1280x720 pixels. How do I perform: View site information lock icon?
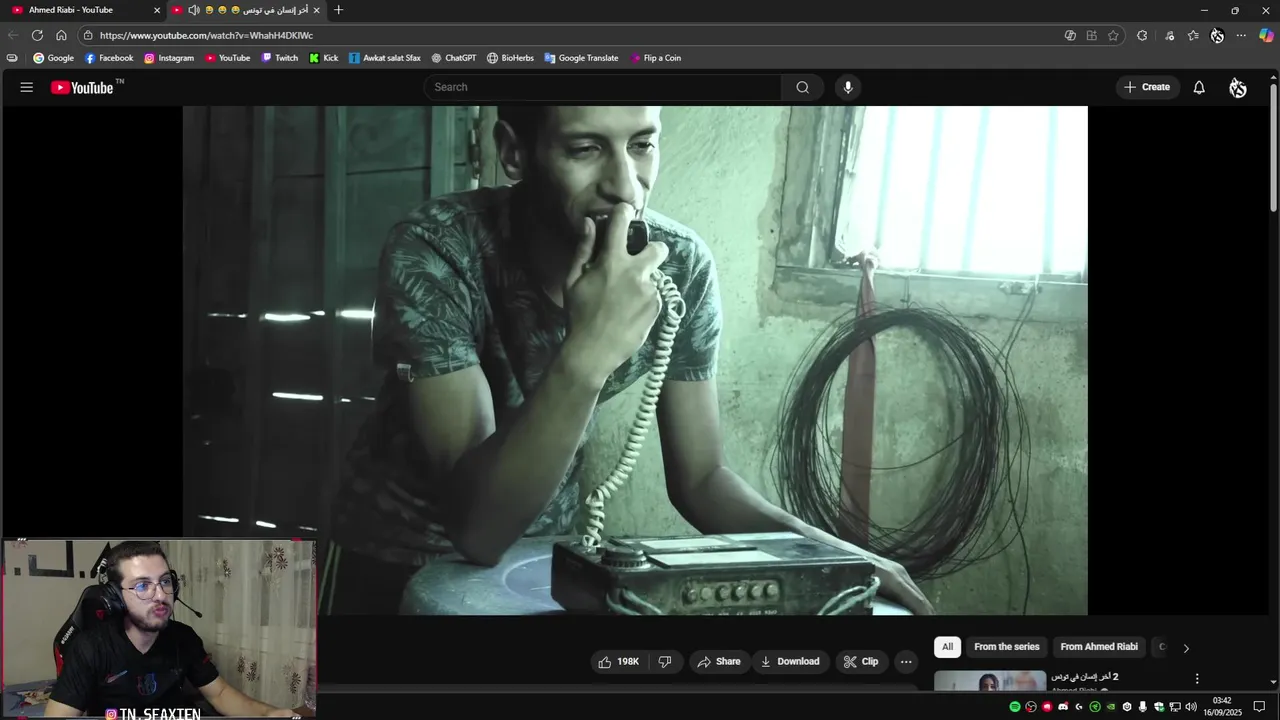pos(88,35)
